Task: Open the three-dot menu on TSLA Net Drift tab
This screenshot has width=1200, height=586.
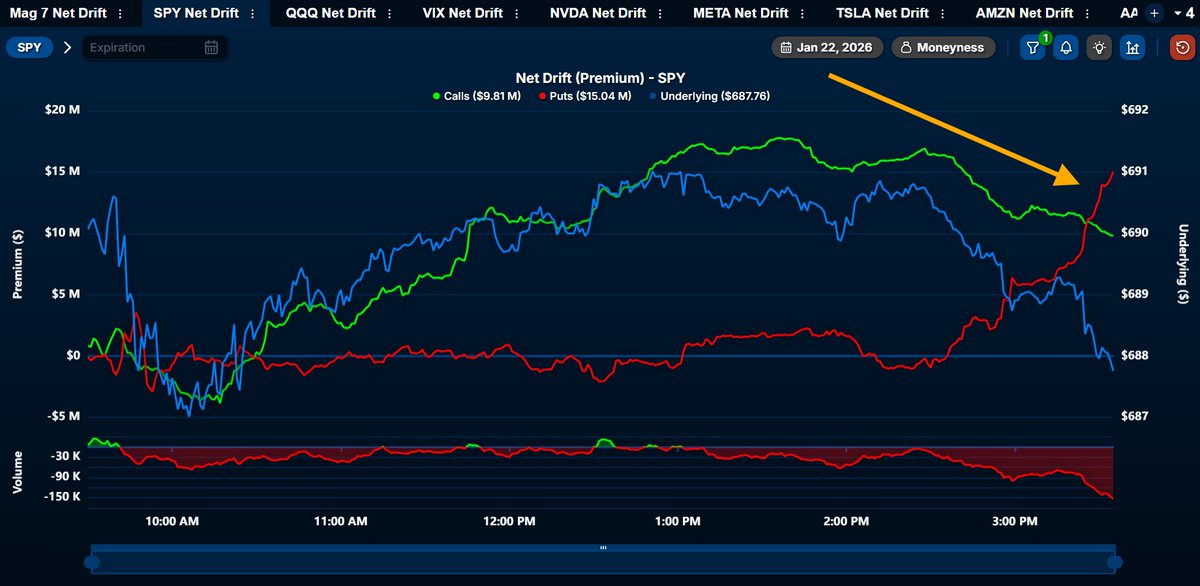Action: (942, 14)
